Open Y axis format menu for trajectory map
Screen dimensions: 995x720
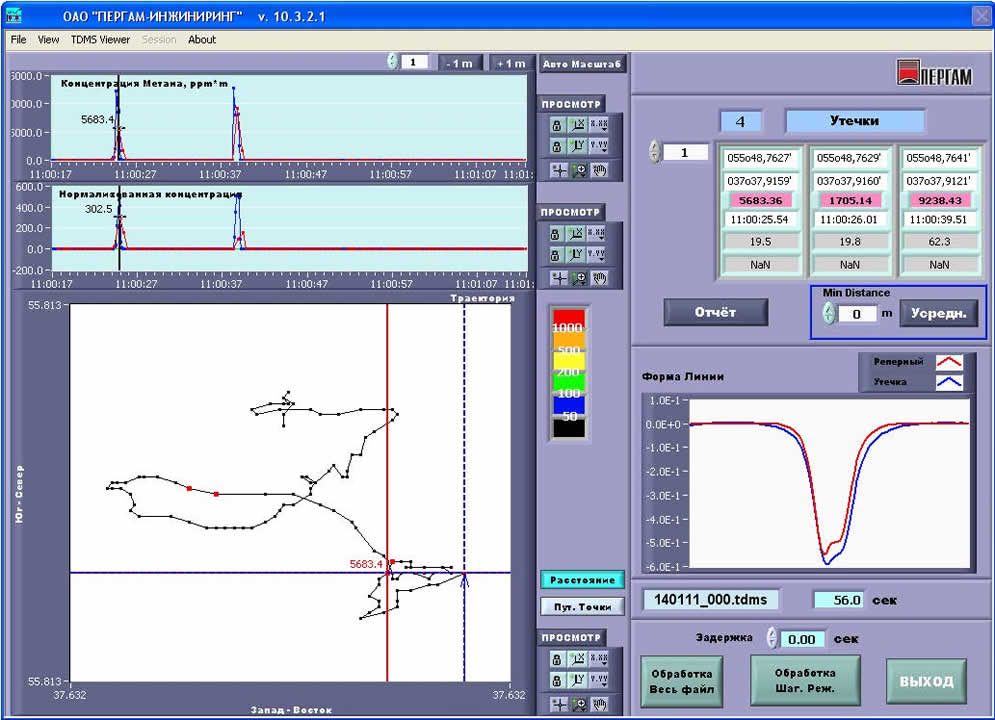(x=598, y=680)
